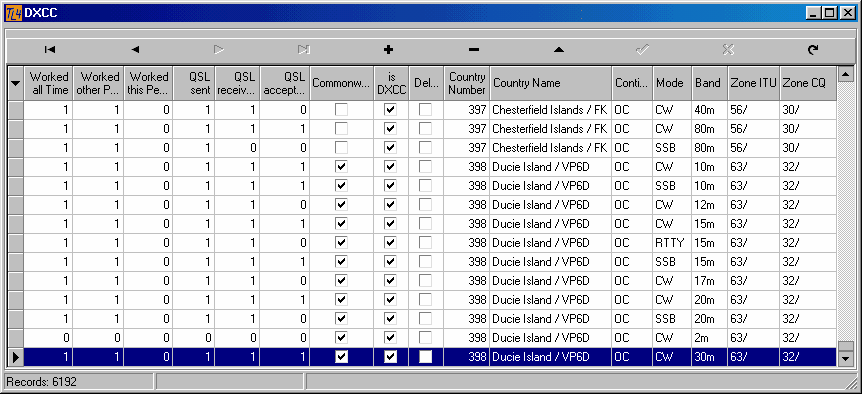Viewport: 862px width, 394px height.
Task: Click the Mode column header
Action: 672,83
